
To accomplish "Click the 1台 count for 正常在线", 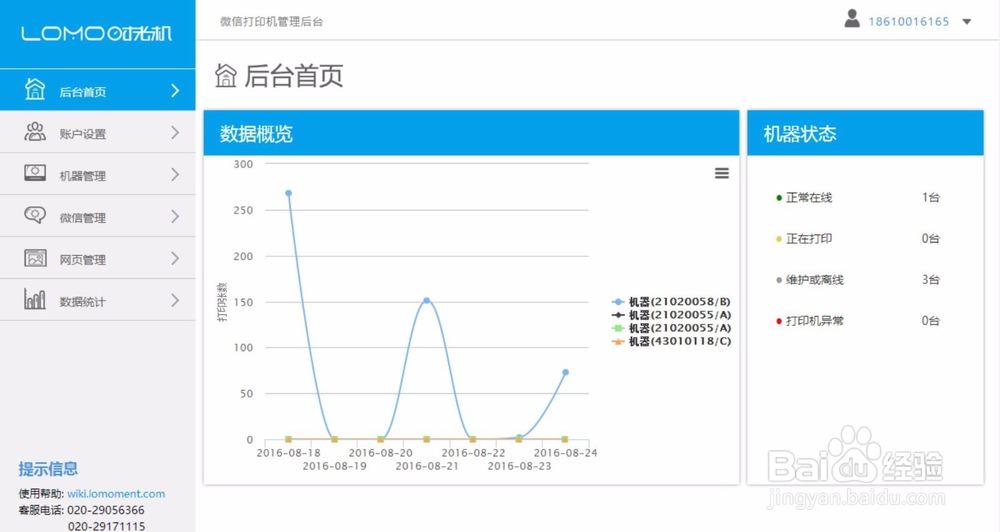I will [930, 198].
